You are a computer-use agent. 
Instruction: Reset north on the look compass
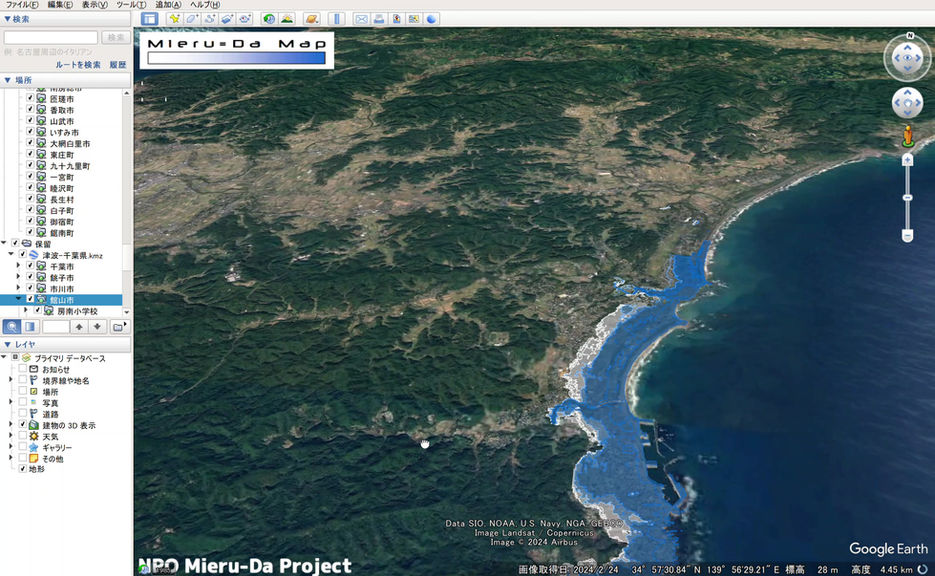click(x=910, y=36)
